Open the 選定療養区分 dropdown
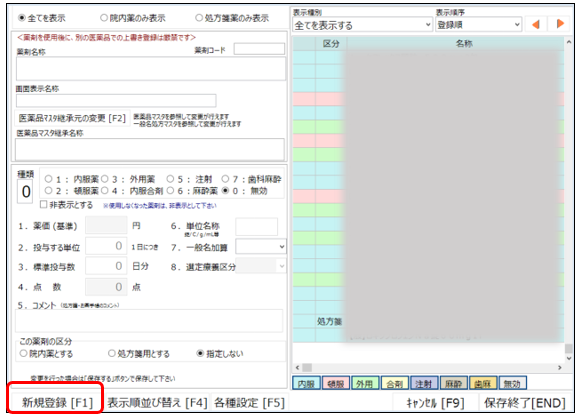585x420 pixels. point(261,266)
